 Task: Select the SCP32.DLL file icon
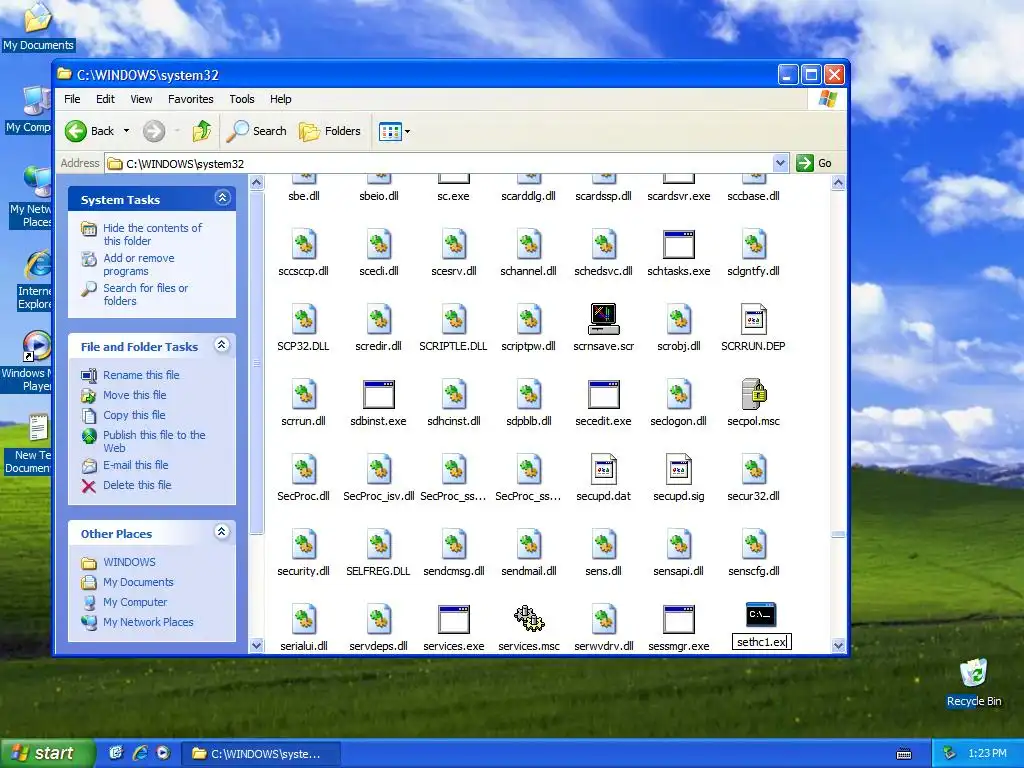coord(304,319)
